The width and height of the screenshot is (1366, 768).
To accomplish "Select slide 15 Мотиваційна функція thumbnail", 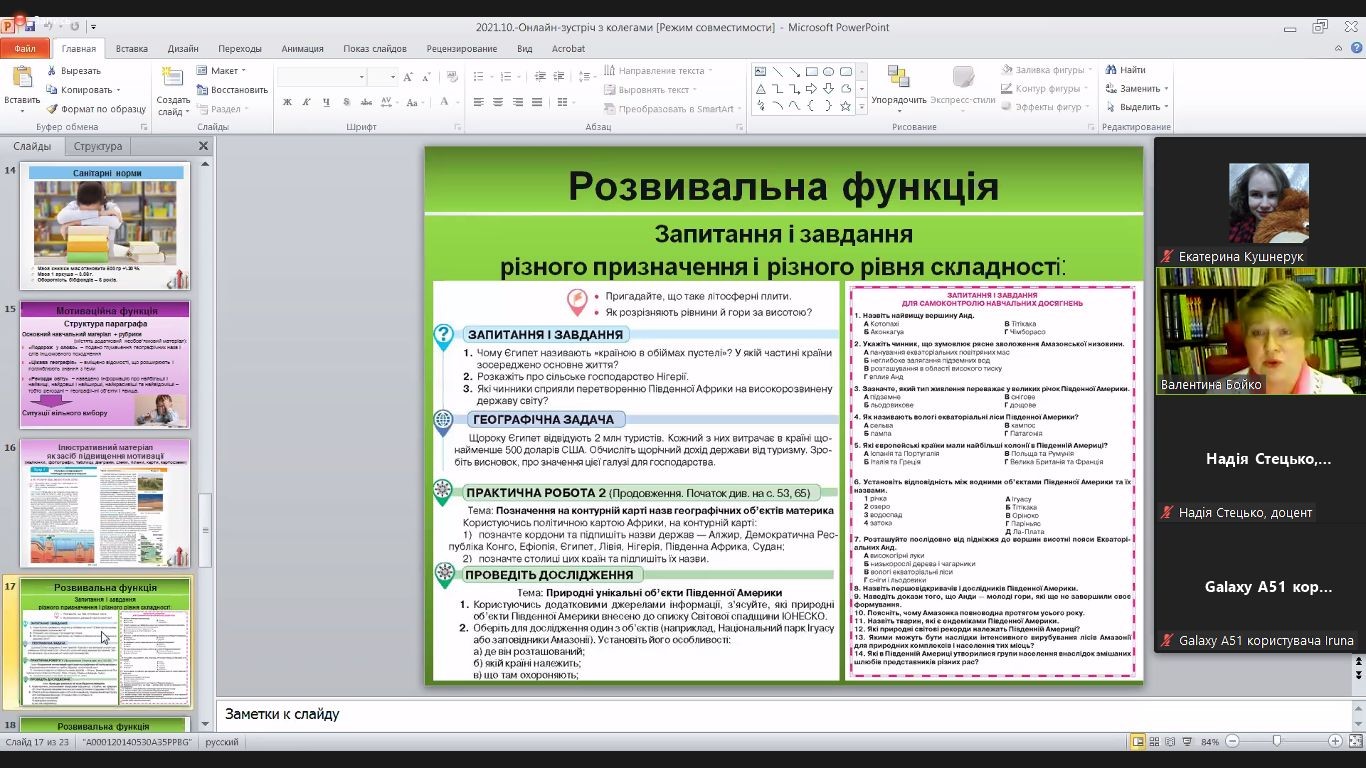I will coord(105,364).
